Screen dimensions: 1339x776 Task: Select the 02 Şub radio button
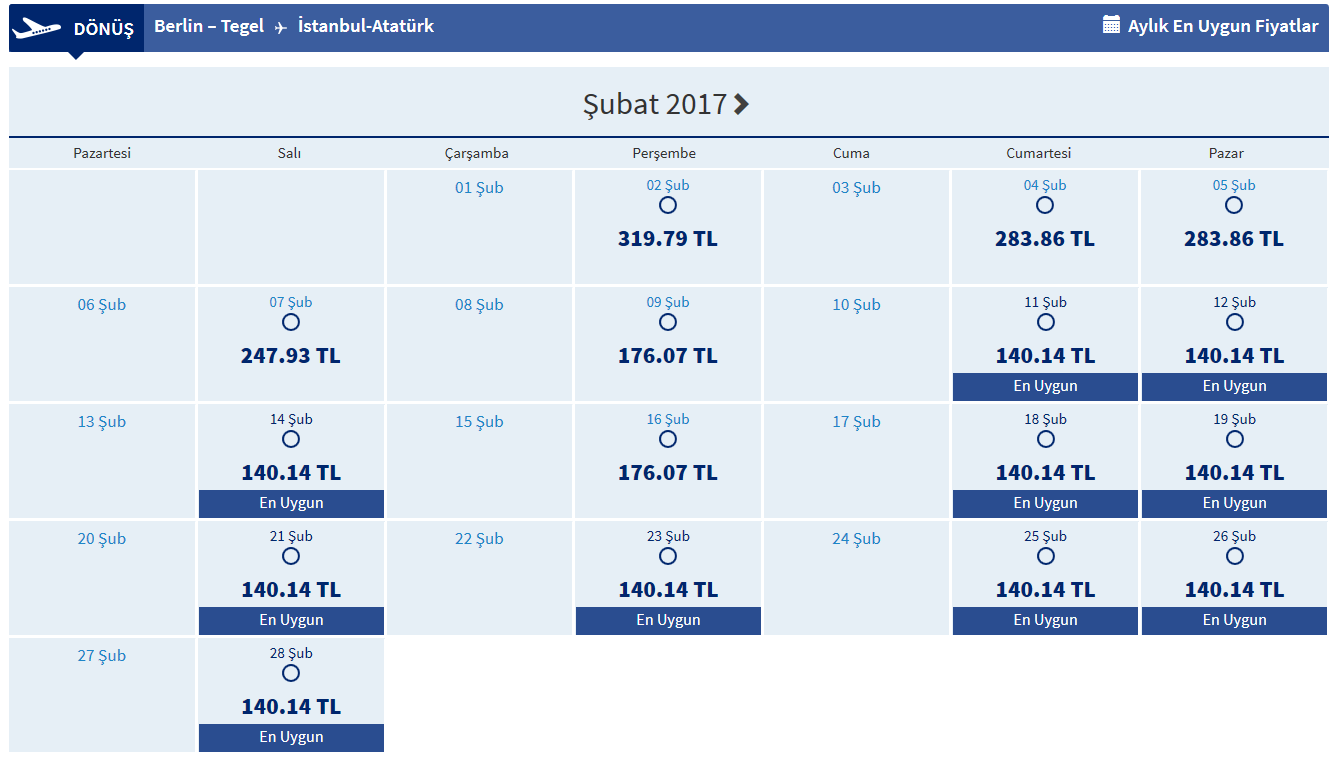tap(668, 205)
